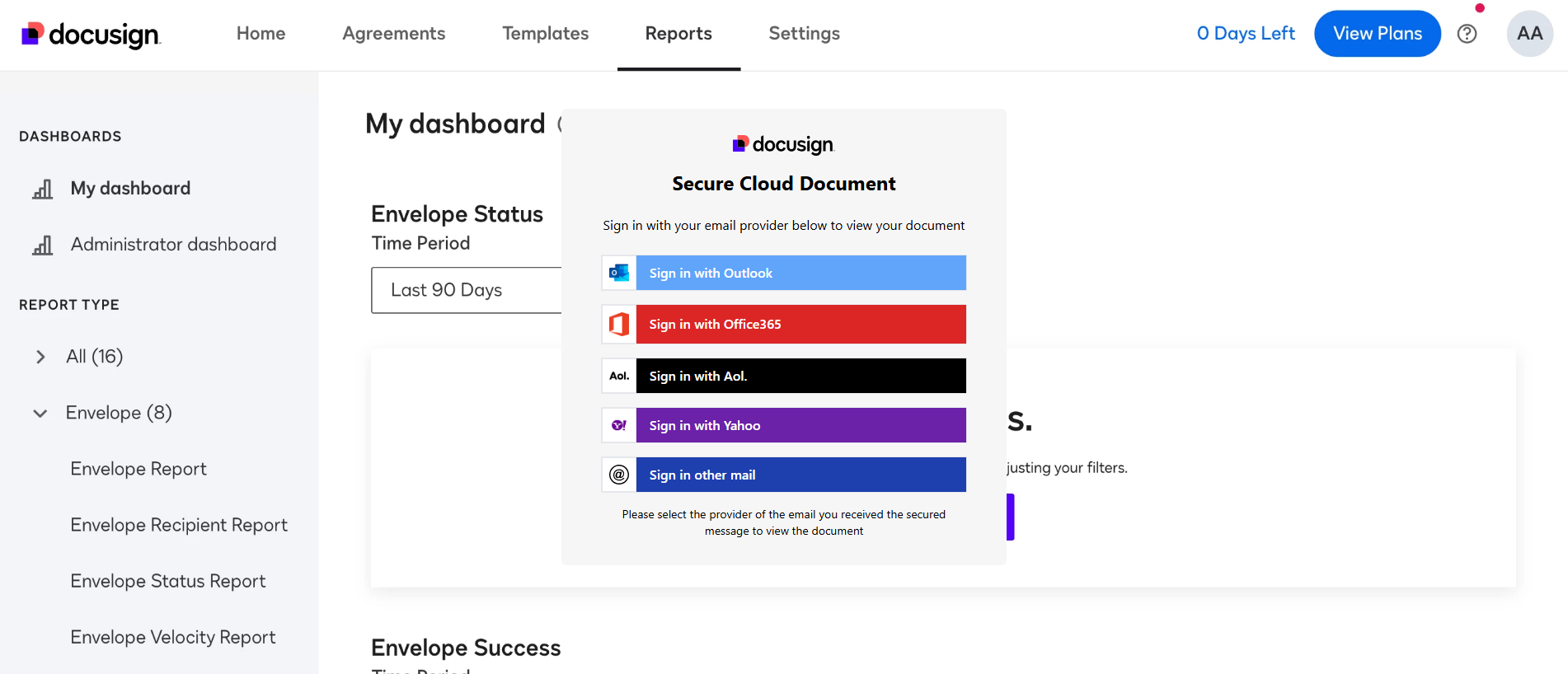
Task: Click the DASHBOARDS sidebar heading
Action: pos(70,137)
